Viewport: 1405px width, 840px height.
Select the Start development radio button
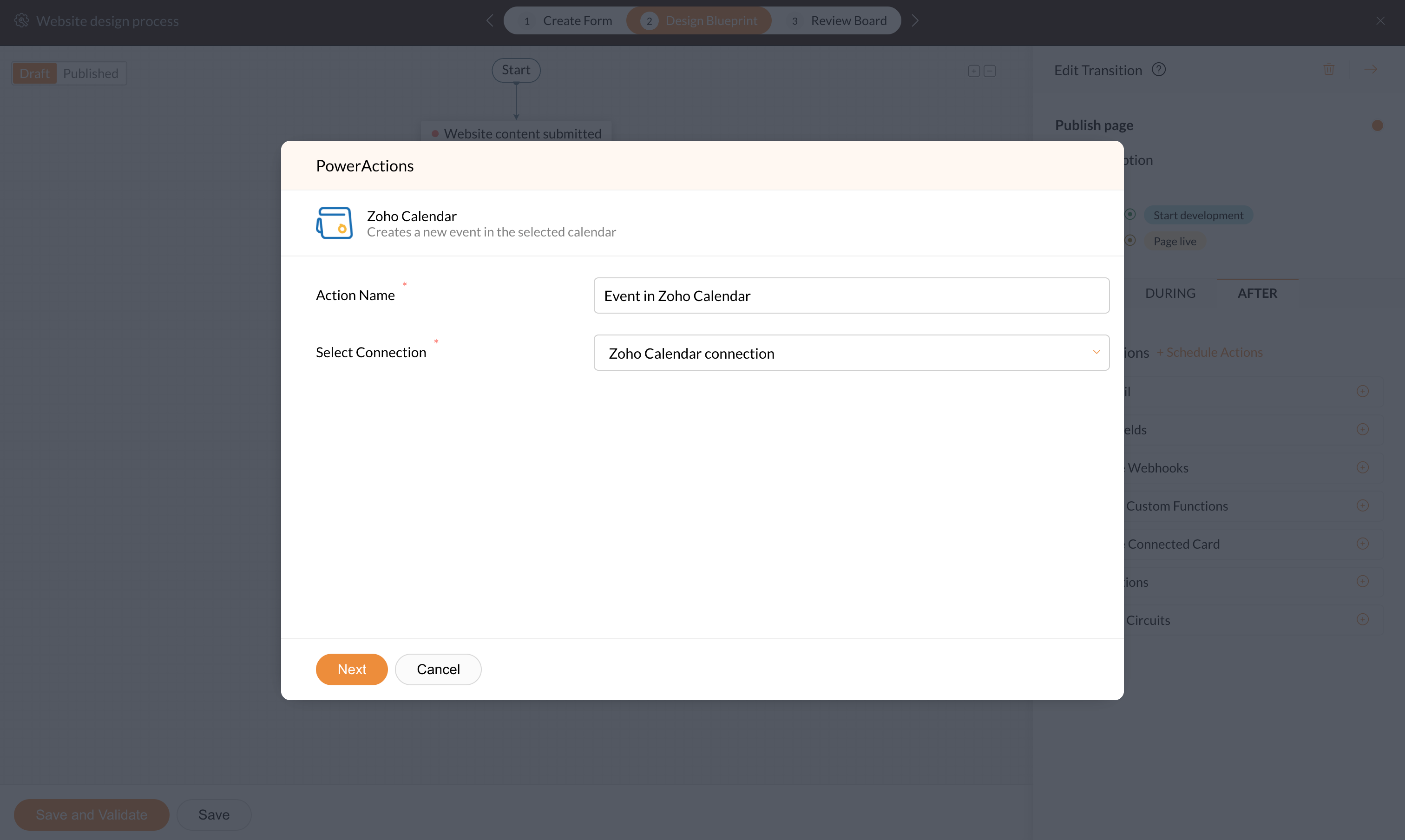(1130, 215)
